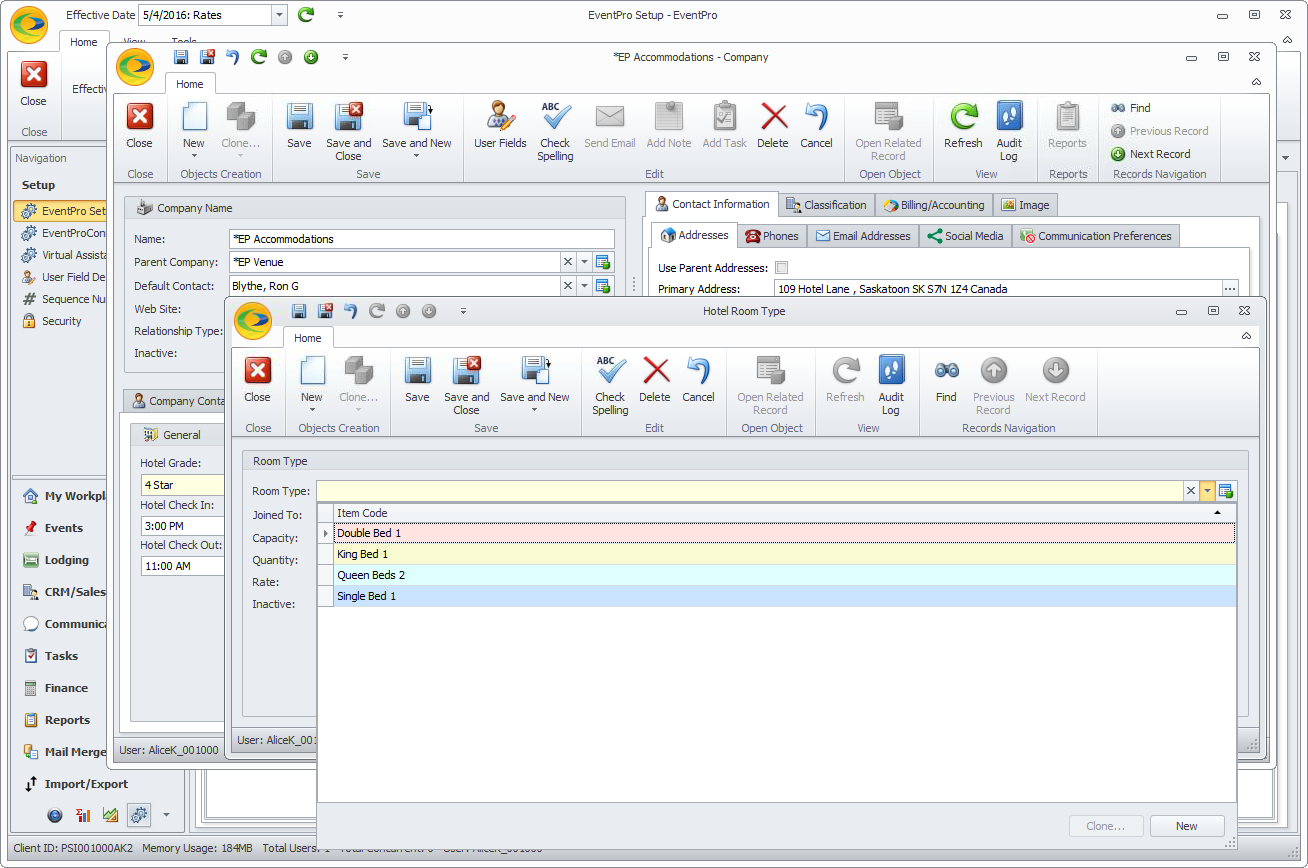
Task: Click Save and Close in Hotel Room Type
Action: point(466,386)
